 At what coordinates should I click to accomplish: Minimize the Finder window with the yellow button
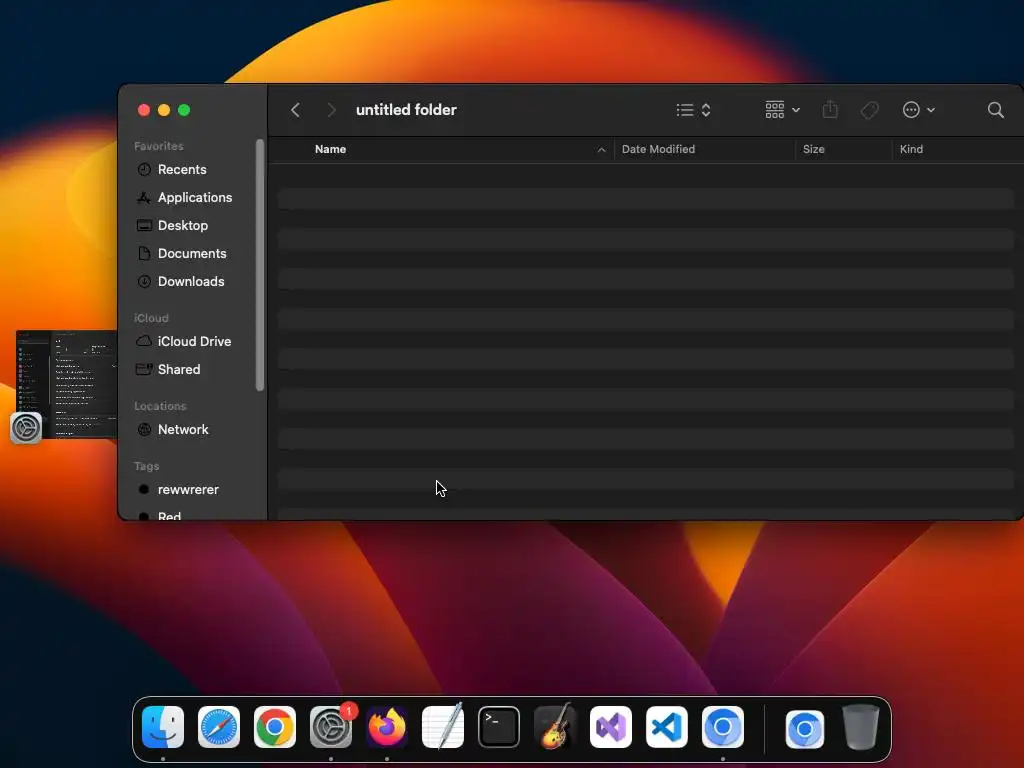click(x=164, y=110)
